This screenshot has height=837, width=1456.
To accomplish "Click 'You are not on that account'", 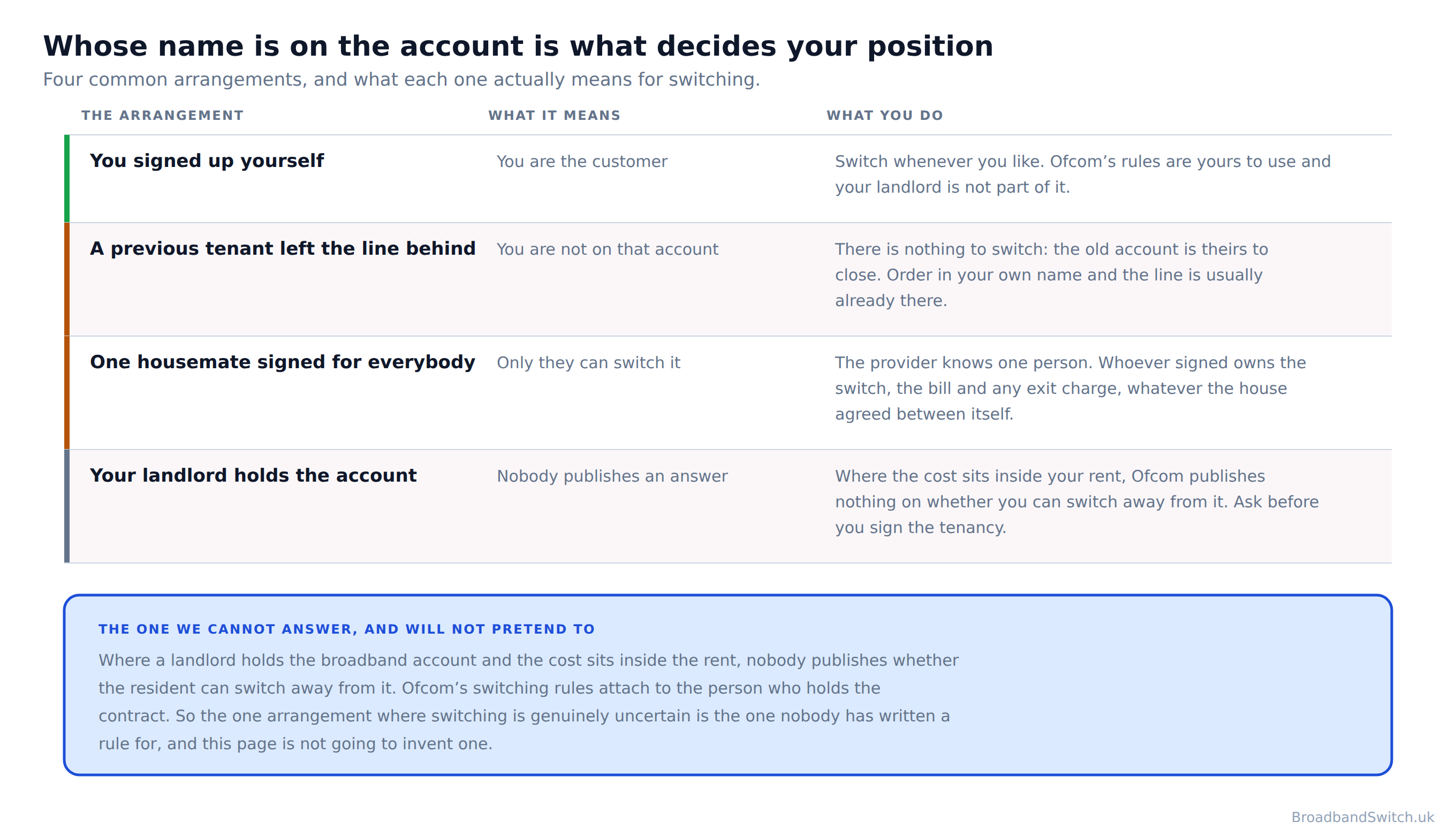I will tap(607, 249).
